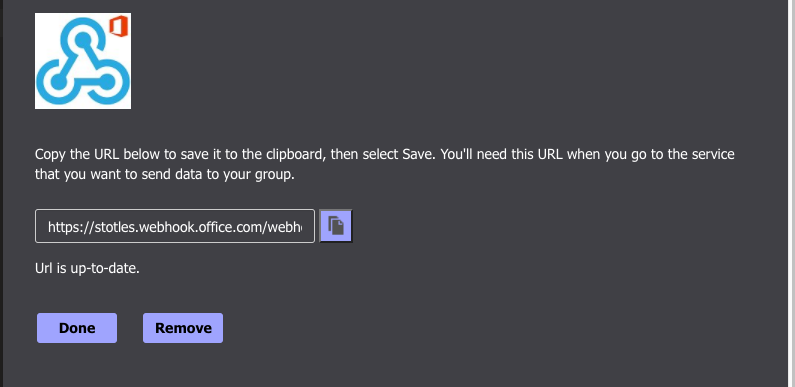Select Done to finish webhook setup

click(77, 328)
